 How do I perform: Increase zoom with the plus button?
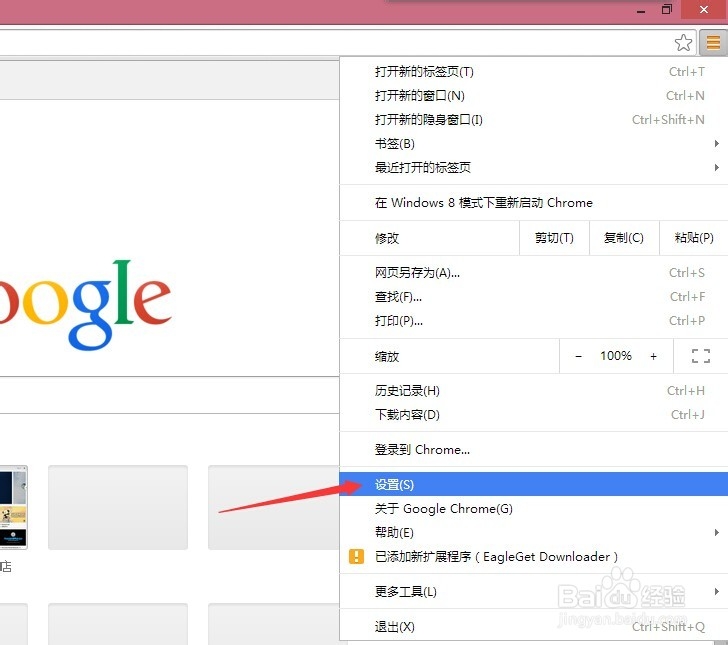[x=653, y=356]
